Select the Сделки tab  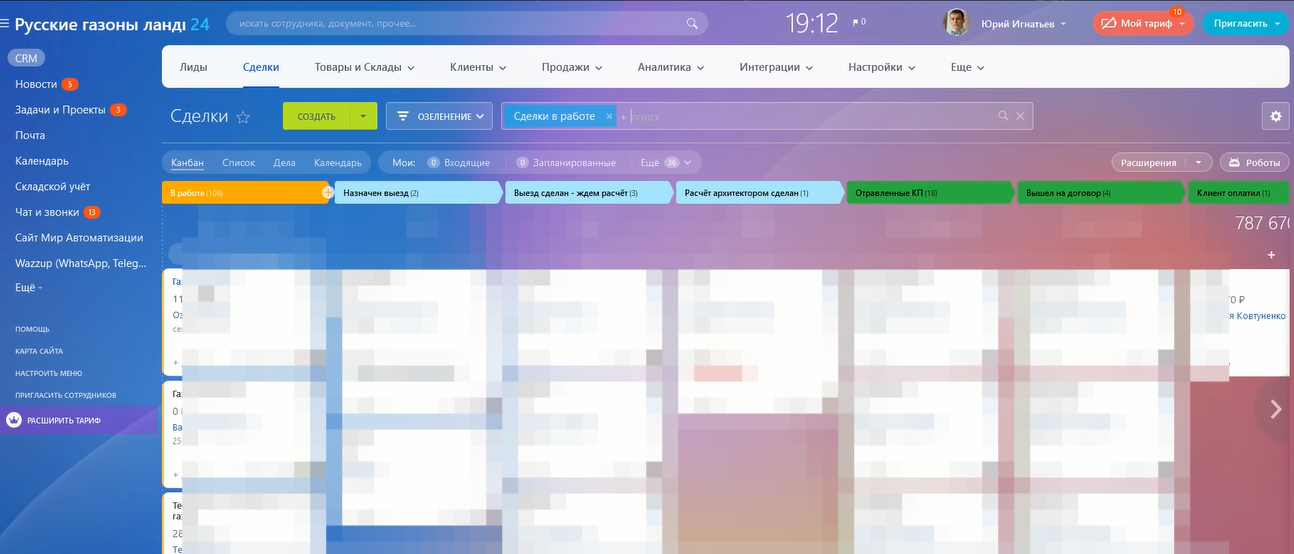[x=261, y=67]
